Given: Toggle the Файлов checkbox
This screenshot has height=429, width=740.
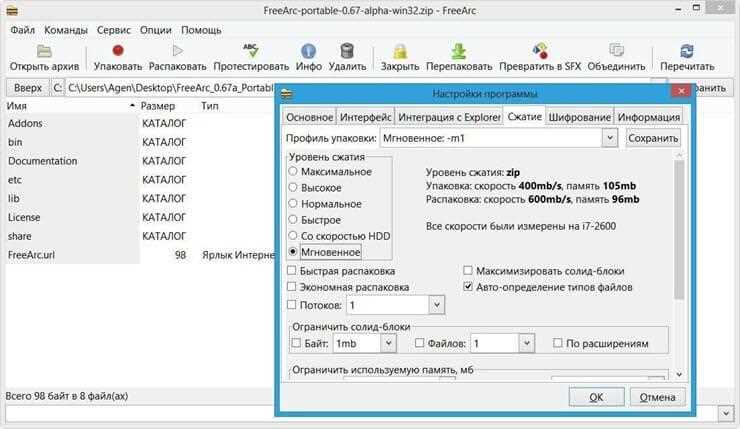Looking at the screenshot, I should tap(420, 343).
